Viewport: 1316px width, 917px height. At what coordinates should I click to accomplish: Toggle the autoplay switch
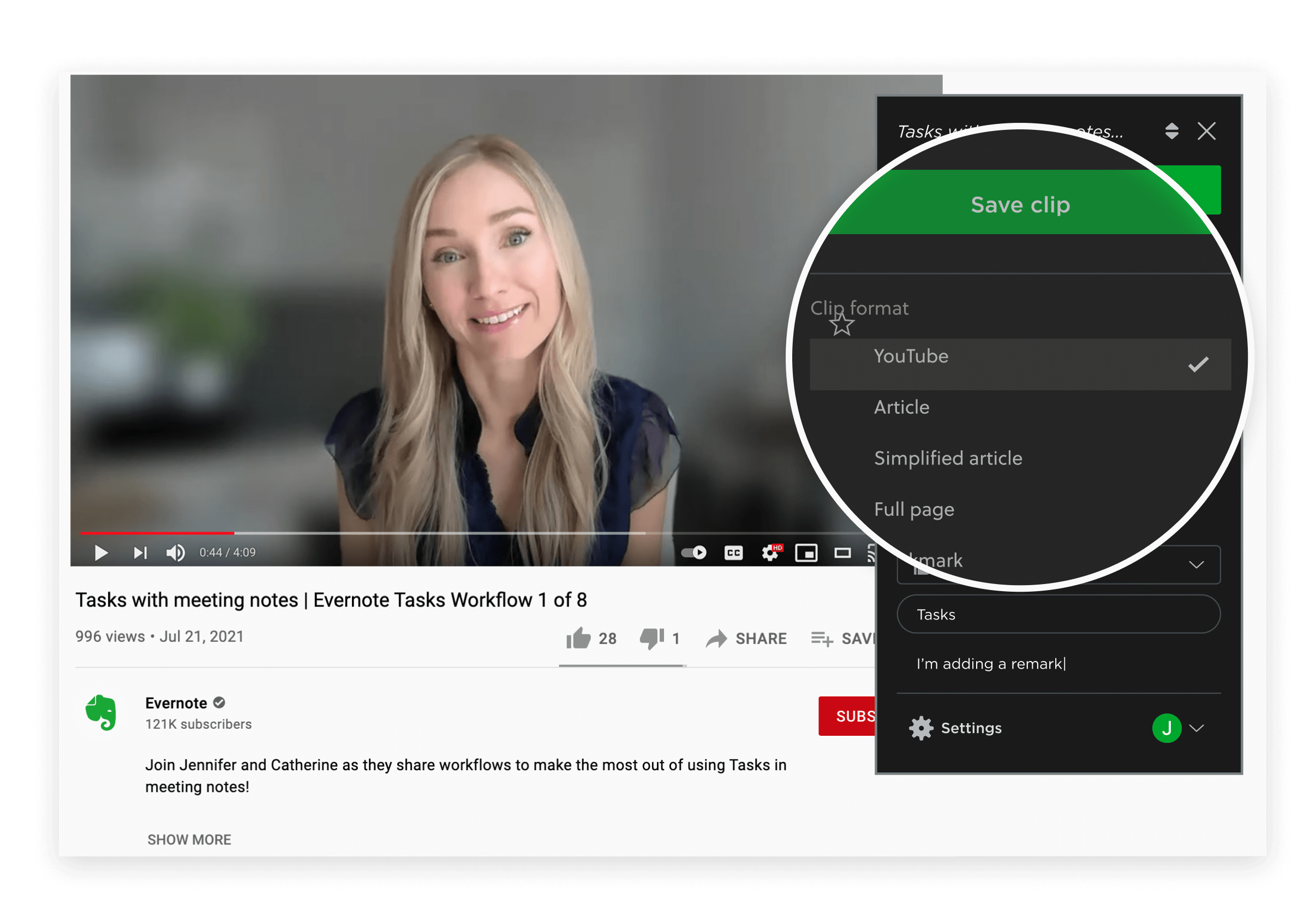click(x=693, y=553)
